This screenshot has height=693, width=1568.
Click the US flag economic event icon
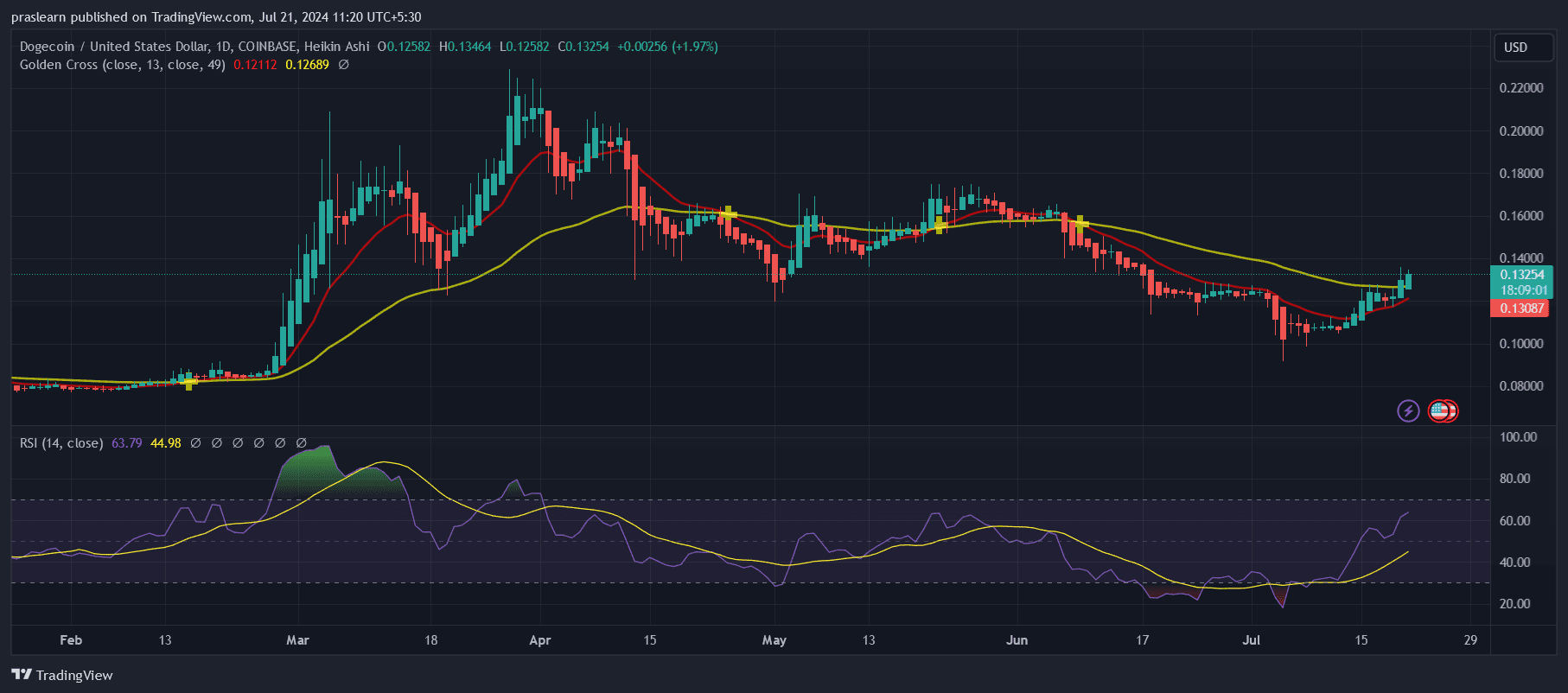point(1439,410)
